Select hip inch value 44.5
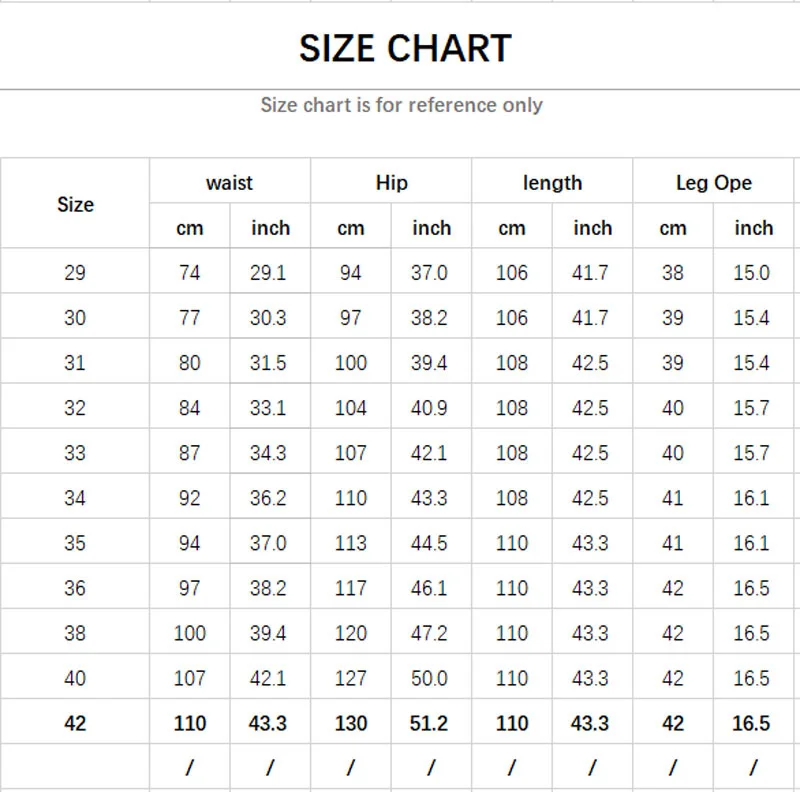Image resolution: width=800 pixels, height=792 pixels. (x=429, y=543)
